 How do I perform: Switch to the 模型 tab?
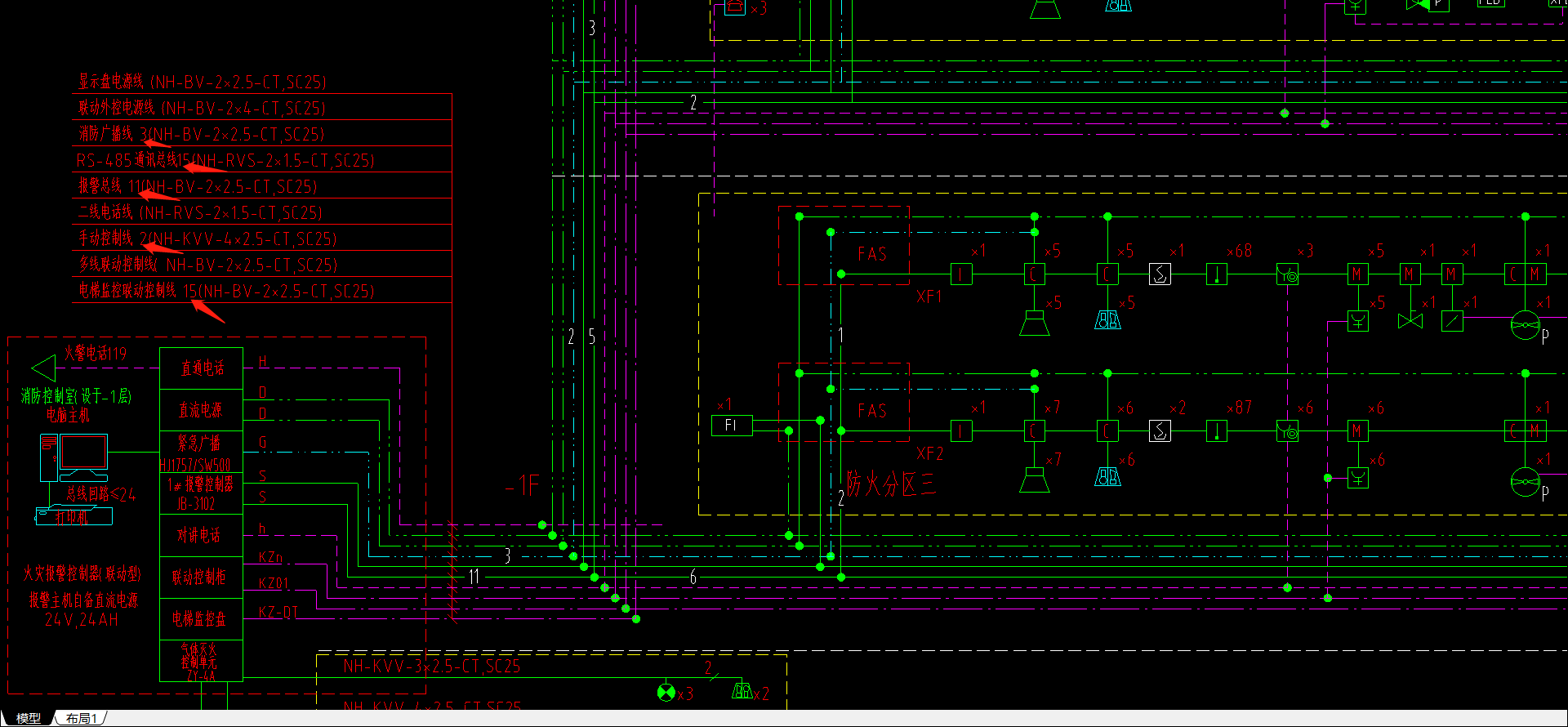tap(28, 718)
